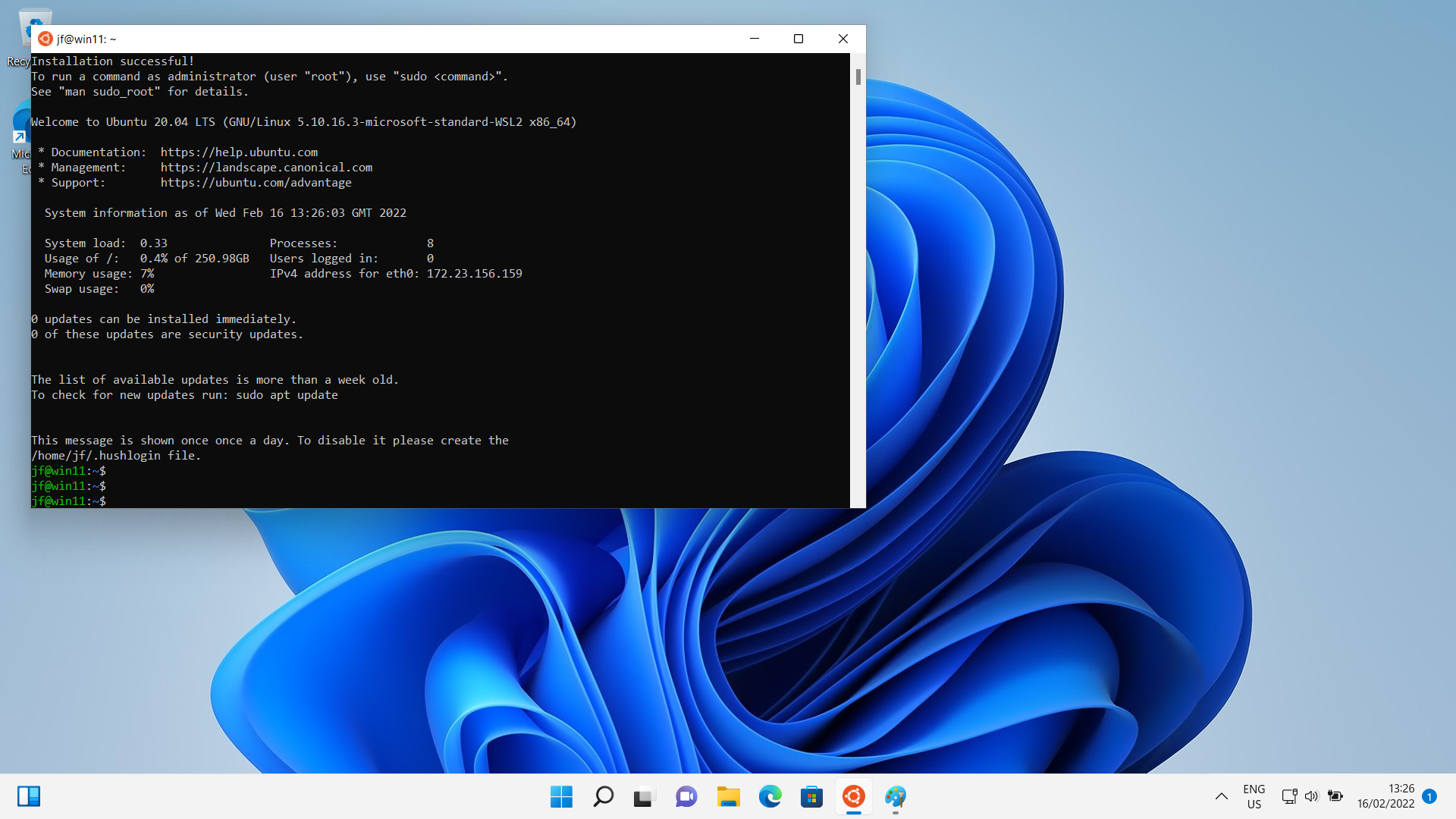Open the notification count badge
This screenshot has height=819, width=1456.
[x=1429, y=796]
